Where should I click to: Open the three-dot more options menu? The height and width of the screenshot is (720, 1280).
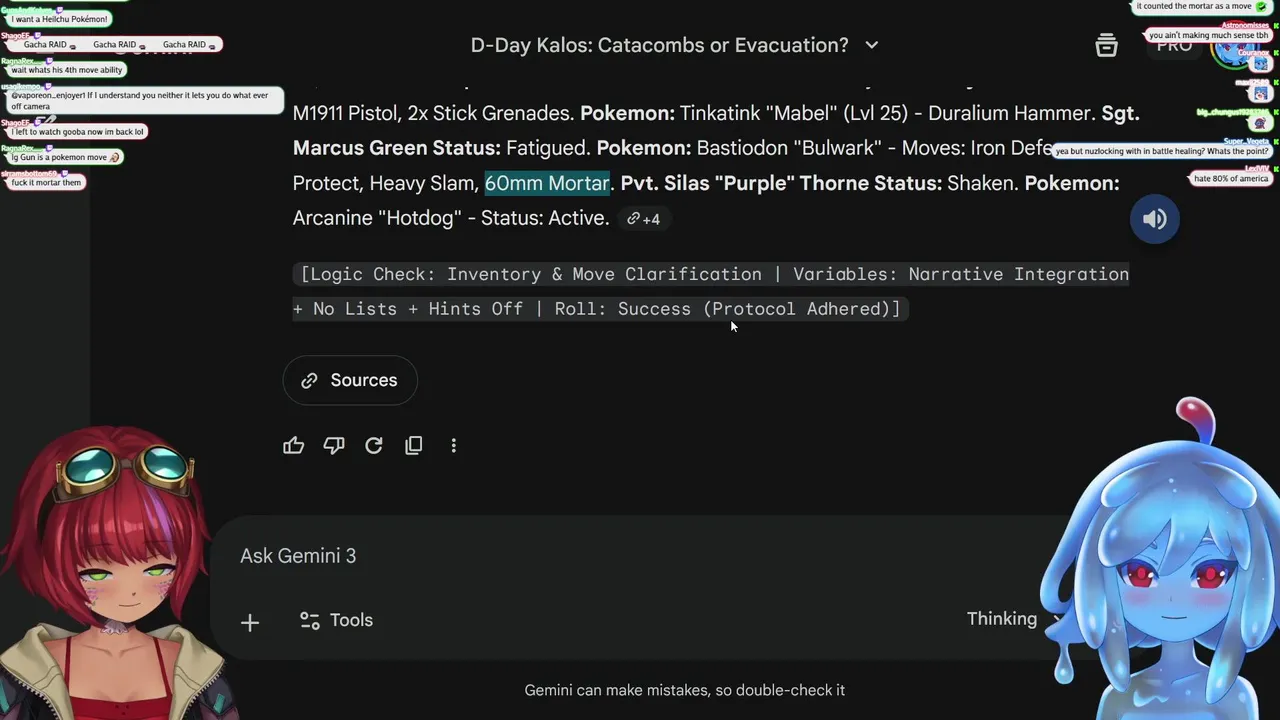tap(454, 446)
